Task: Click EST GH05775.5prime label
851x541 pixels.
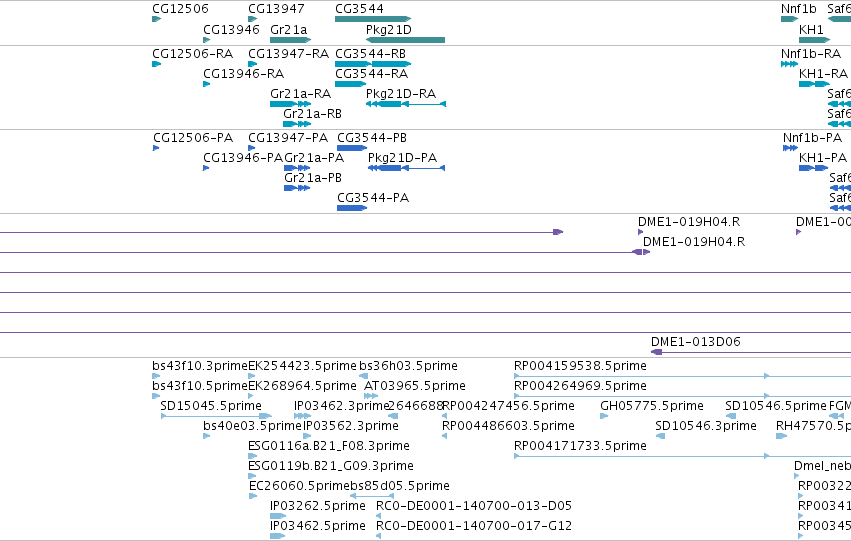Action: (652, 406)
